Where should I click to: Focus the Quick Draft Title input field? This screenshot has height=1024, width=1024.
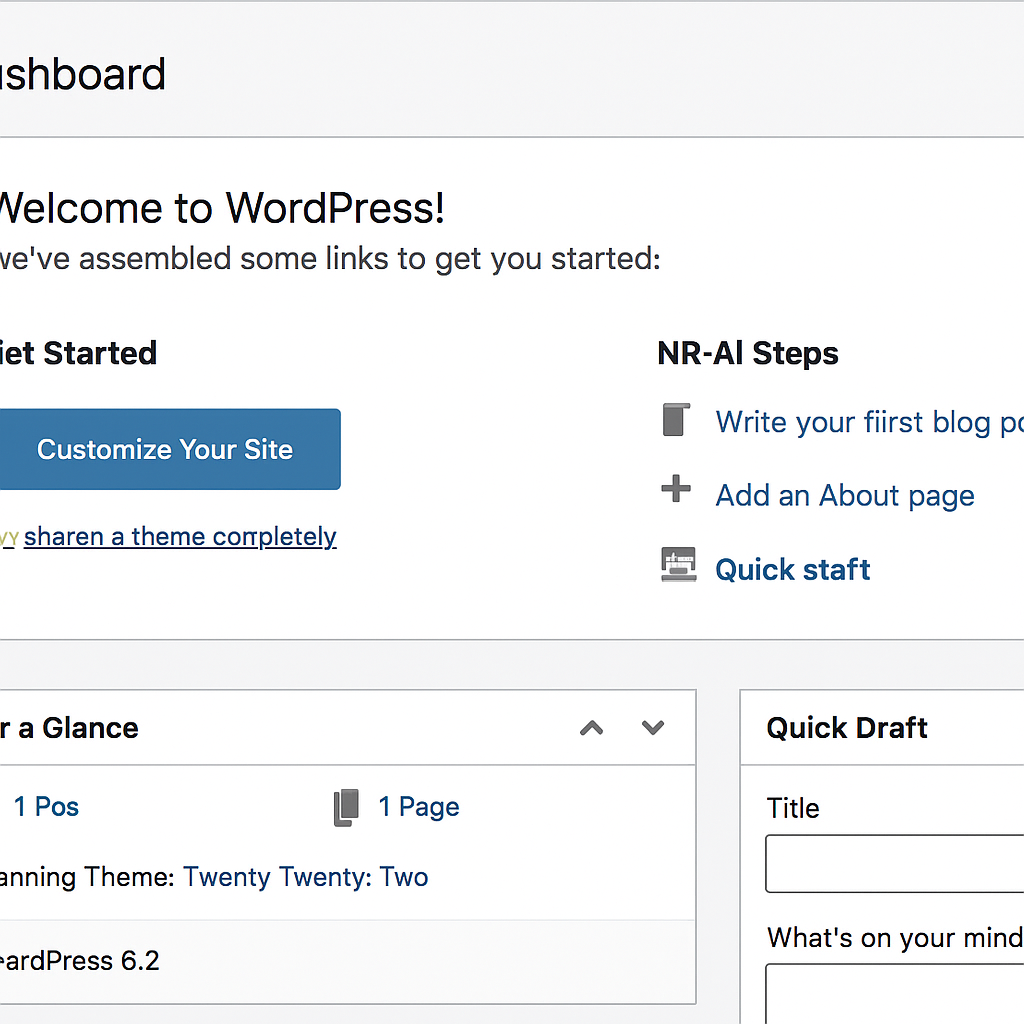[x=895, y=863]
